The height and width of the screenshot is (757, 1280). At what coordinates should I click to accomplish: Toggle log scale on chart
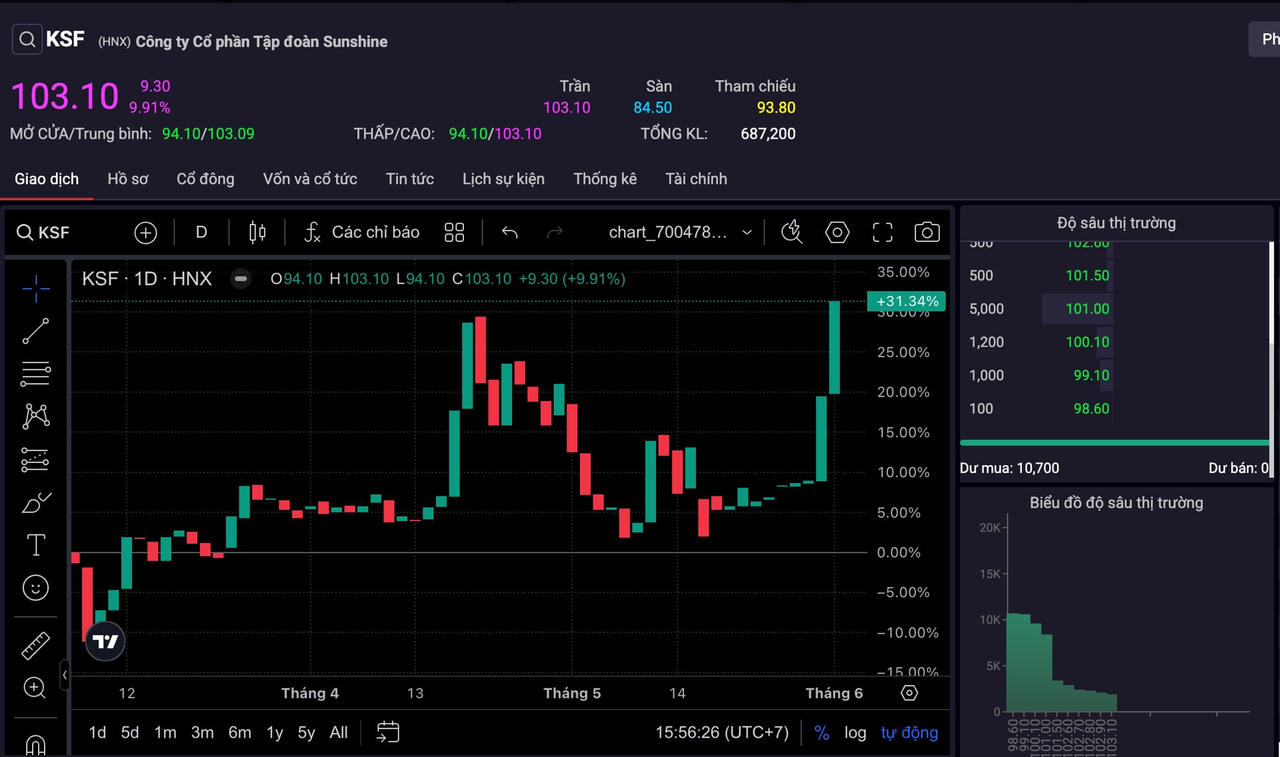click(855, 733)
